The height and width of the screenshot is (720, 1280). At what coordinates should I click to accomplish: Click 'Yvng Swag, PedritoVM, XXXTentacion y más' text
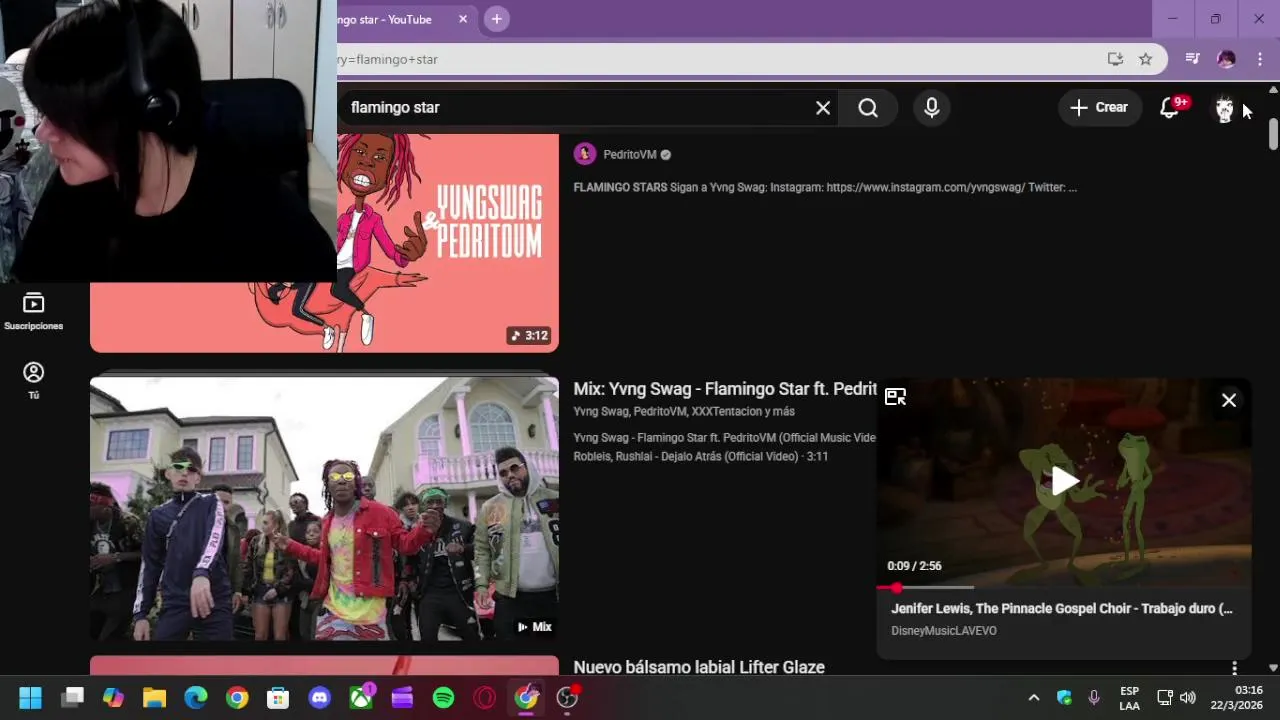point(684,412)
